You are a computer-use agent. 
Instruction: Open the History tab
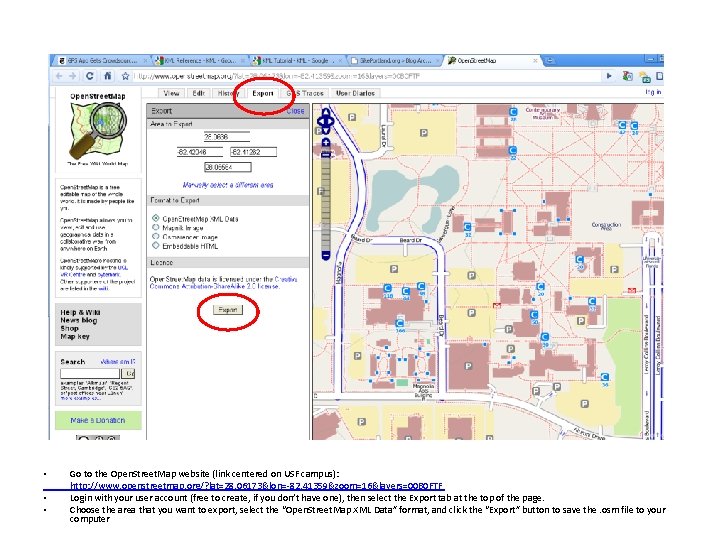[228, 93]
